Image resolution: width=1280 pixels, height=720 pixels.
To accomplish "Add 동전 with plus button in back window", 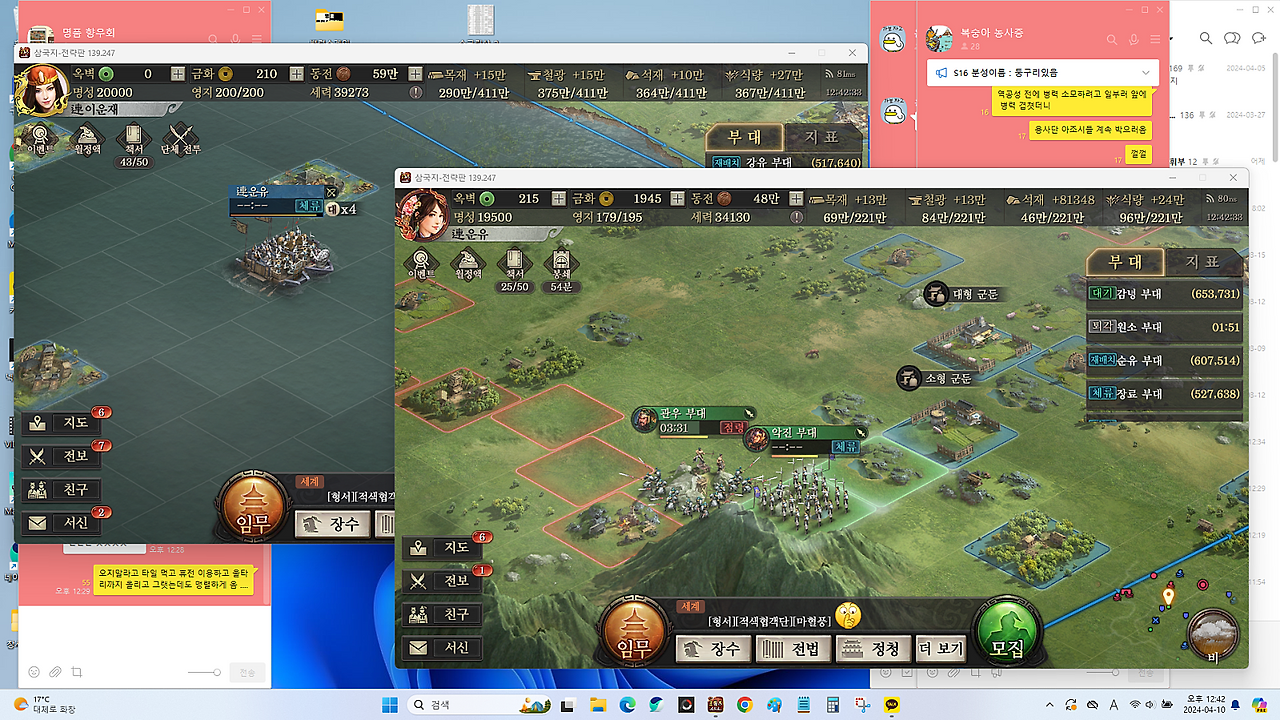I will (x=416, y=74).
